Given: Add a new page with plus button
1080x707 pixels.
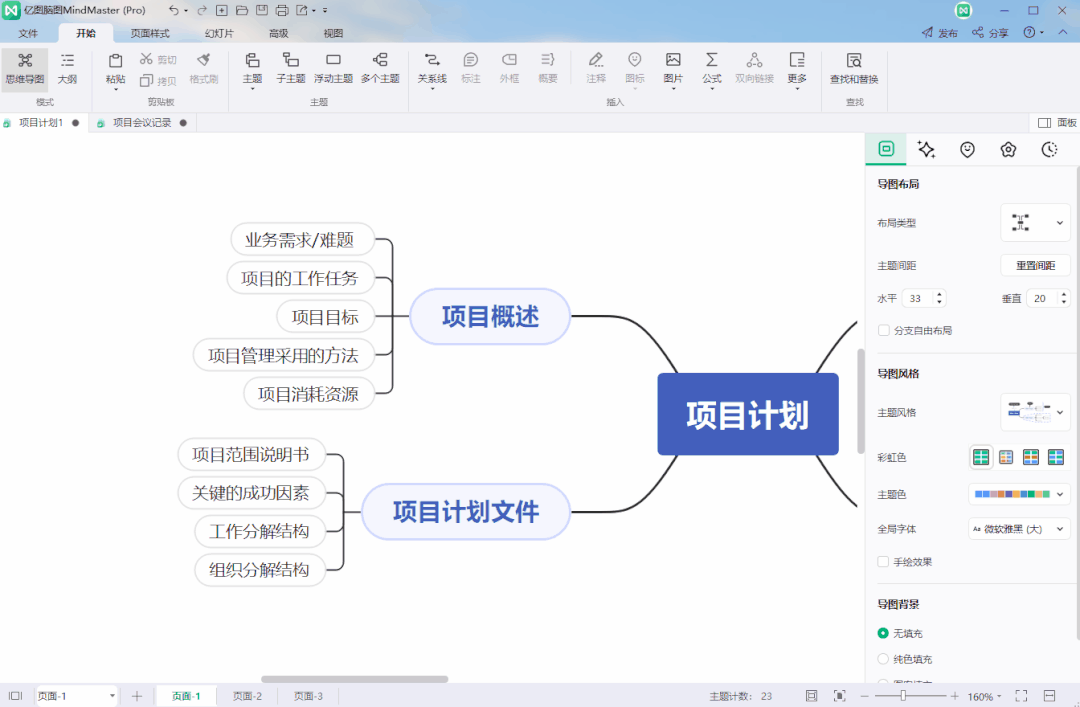Looking at the screenshot, I should click(136, 696).
